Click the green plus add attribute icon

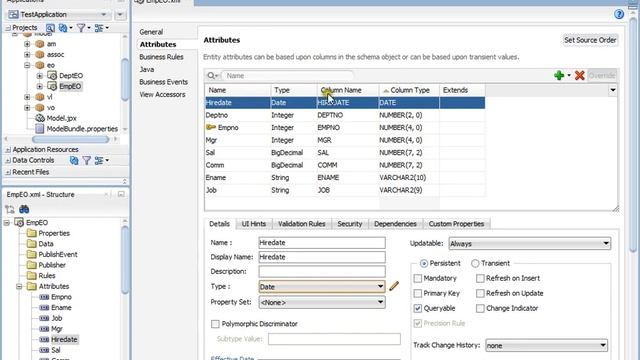click(x=559, y=75)
